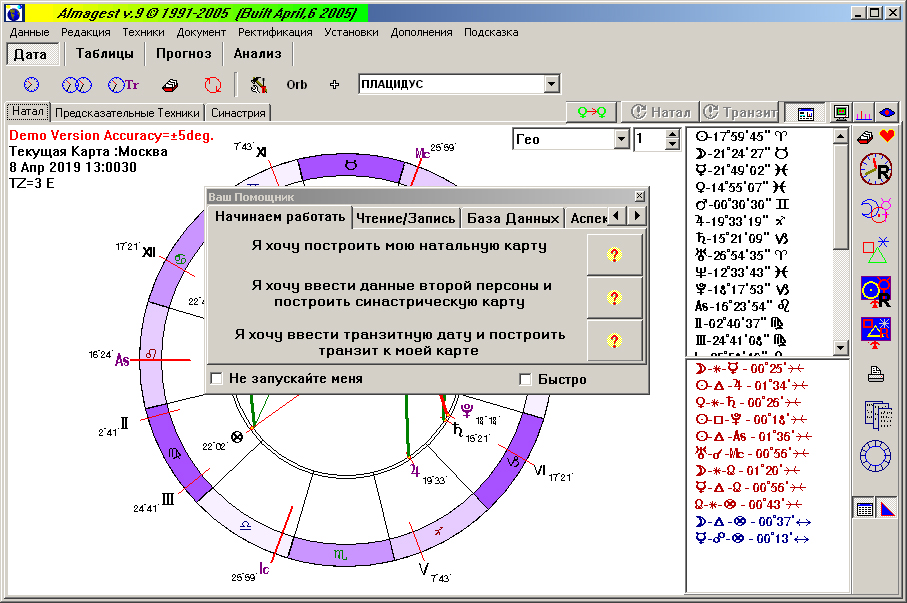Switch to the Таблицы tab

[105, 54]
